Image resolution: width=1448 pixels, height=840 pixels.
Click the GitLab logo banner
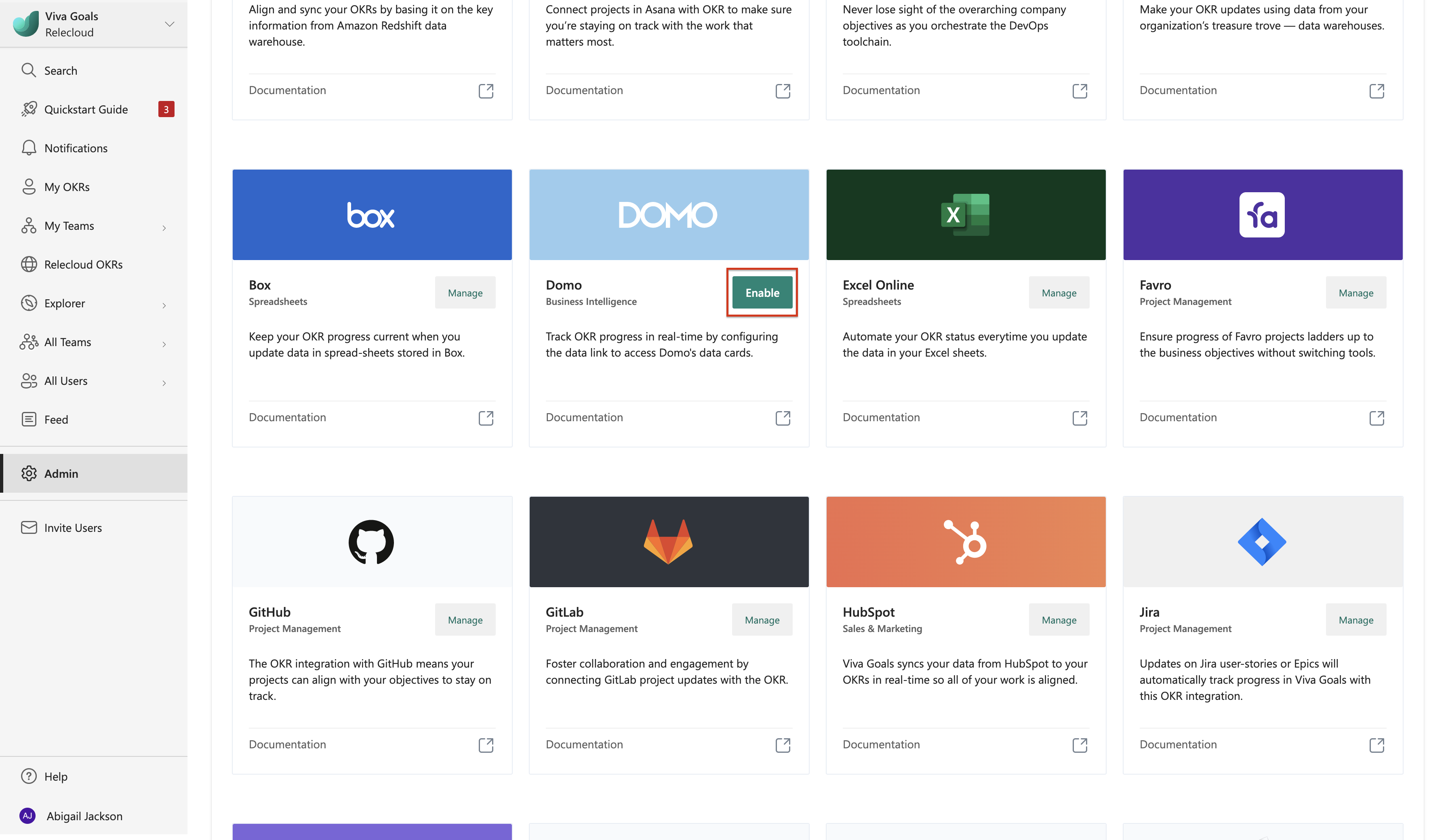click(669, 541)
